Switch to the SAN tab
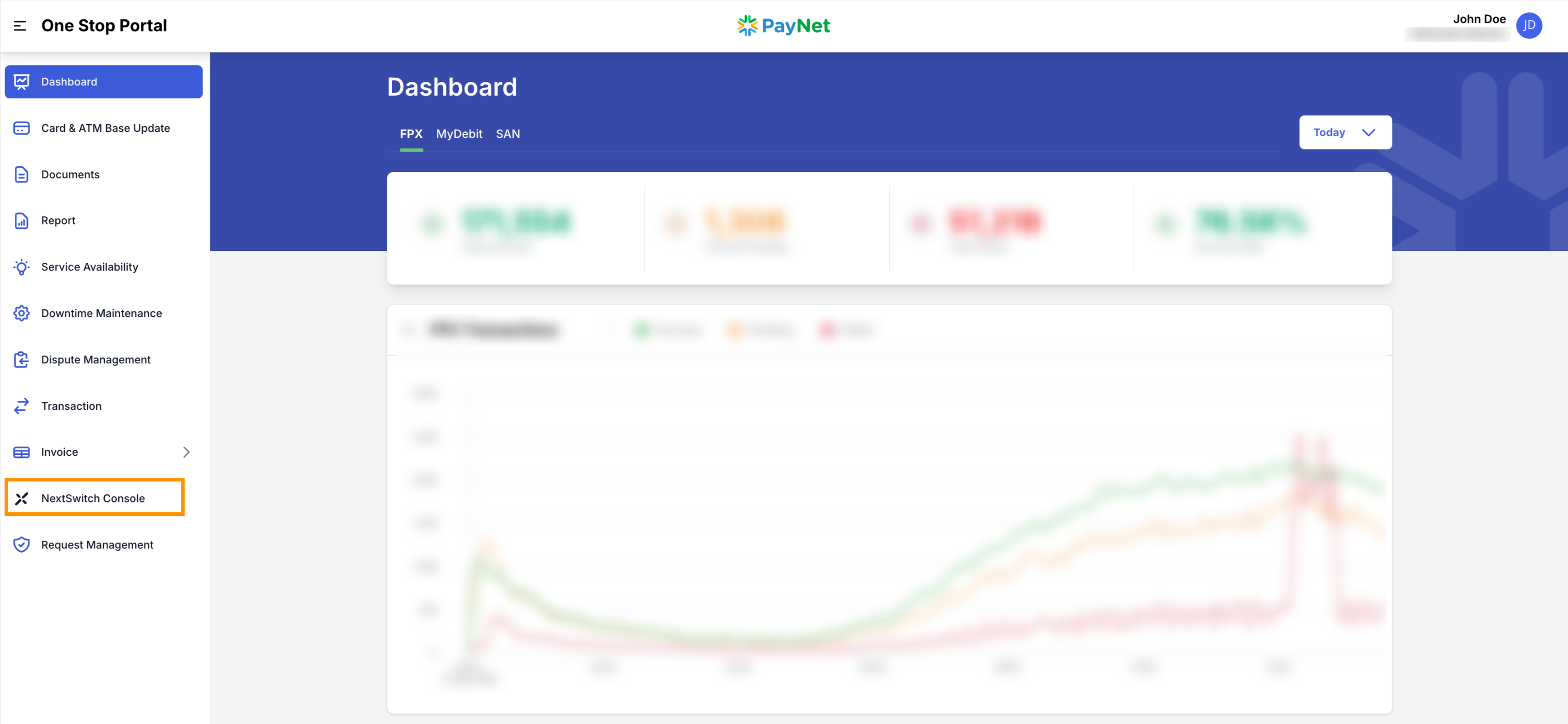1568x724 pixels. 508,134
